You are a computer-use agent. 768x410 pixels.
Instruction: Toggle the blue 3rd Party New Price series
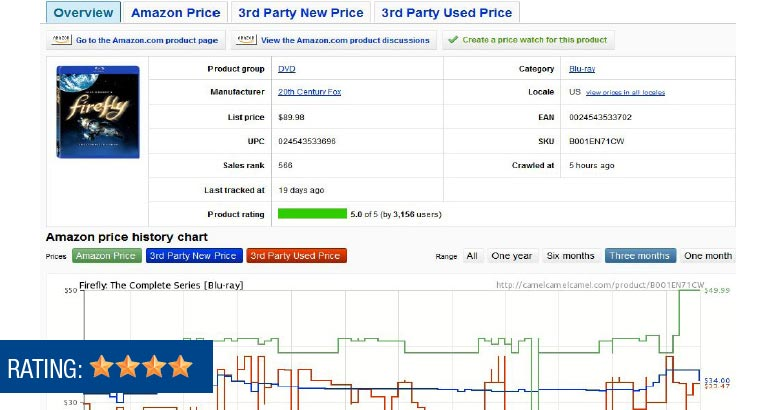[x=194, y=256]
